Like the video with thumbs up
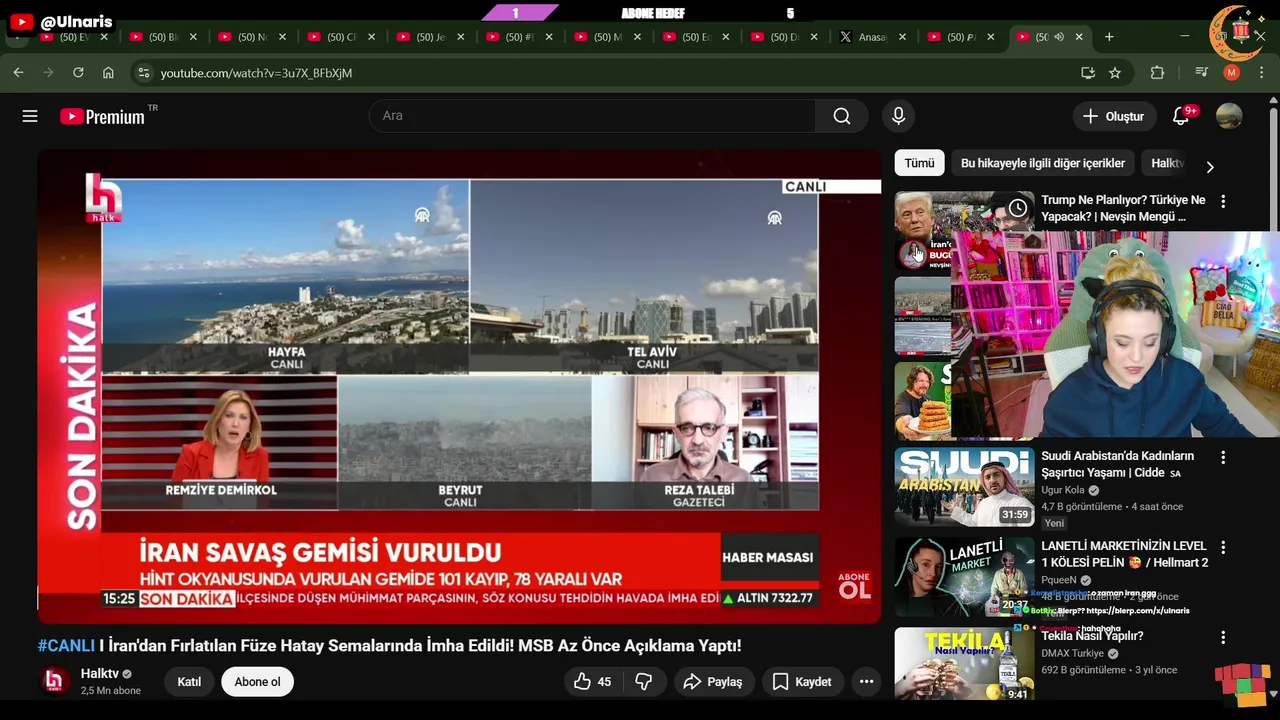Image resolution: width=1280 pixels, height=720 pixels. click(593, 682)
